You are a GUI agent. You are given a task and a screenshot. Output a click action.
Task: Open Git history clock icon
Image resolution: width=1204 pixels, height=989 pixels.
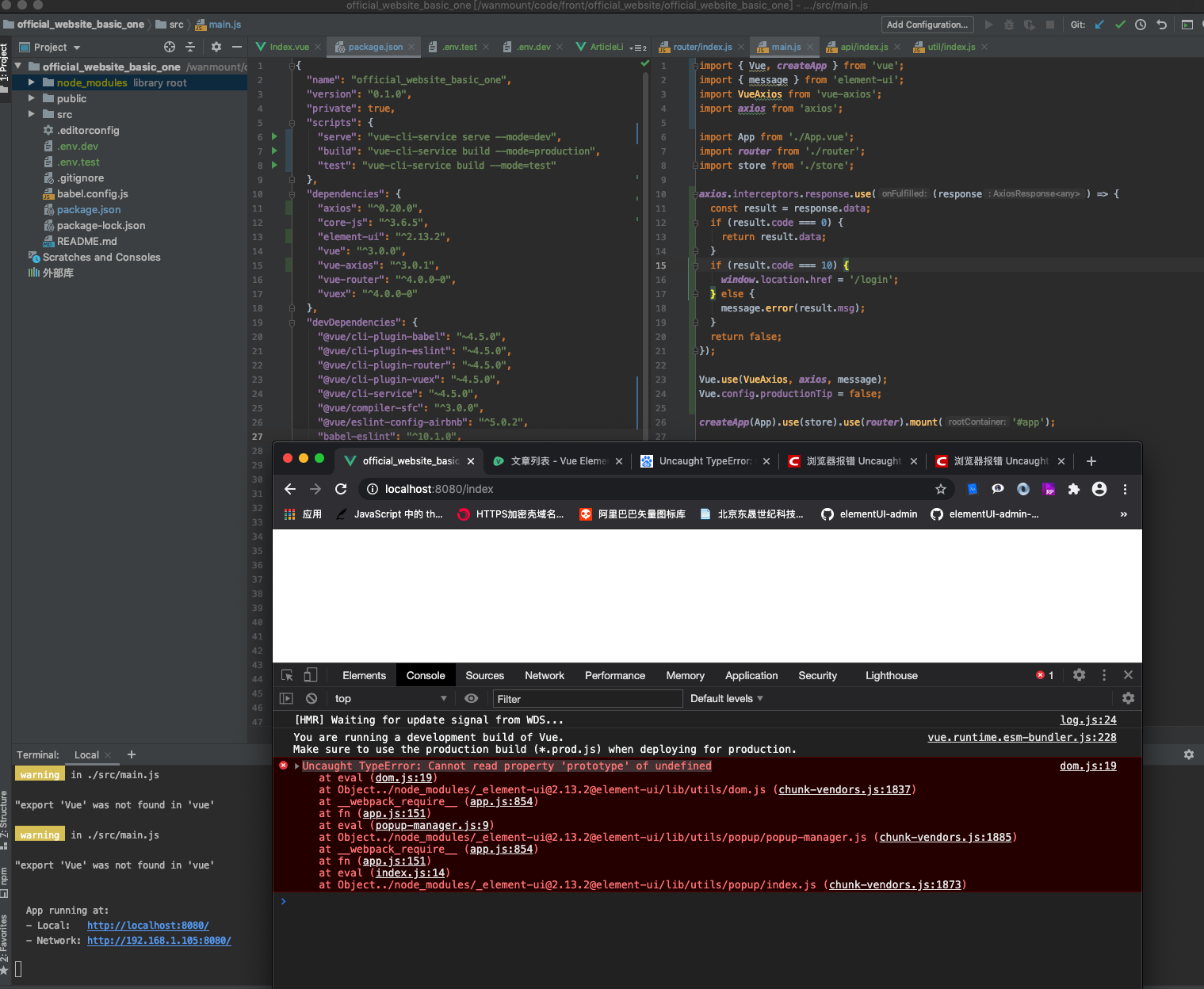pyautogui.click(x=1141, y=25)
